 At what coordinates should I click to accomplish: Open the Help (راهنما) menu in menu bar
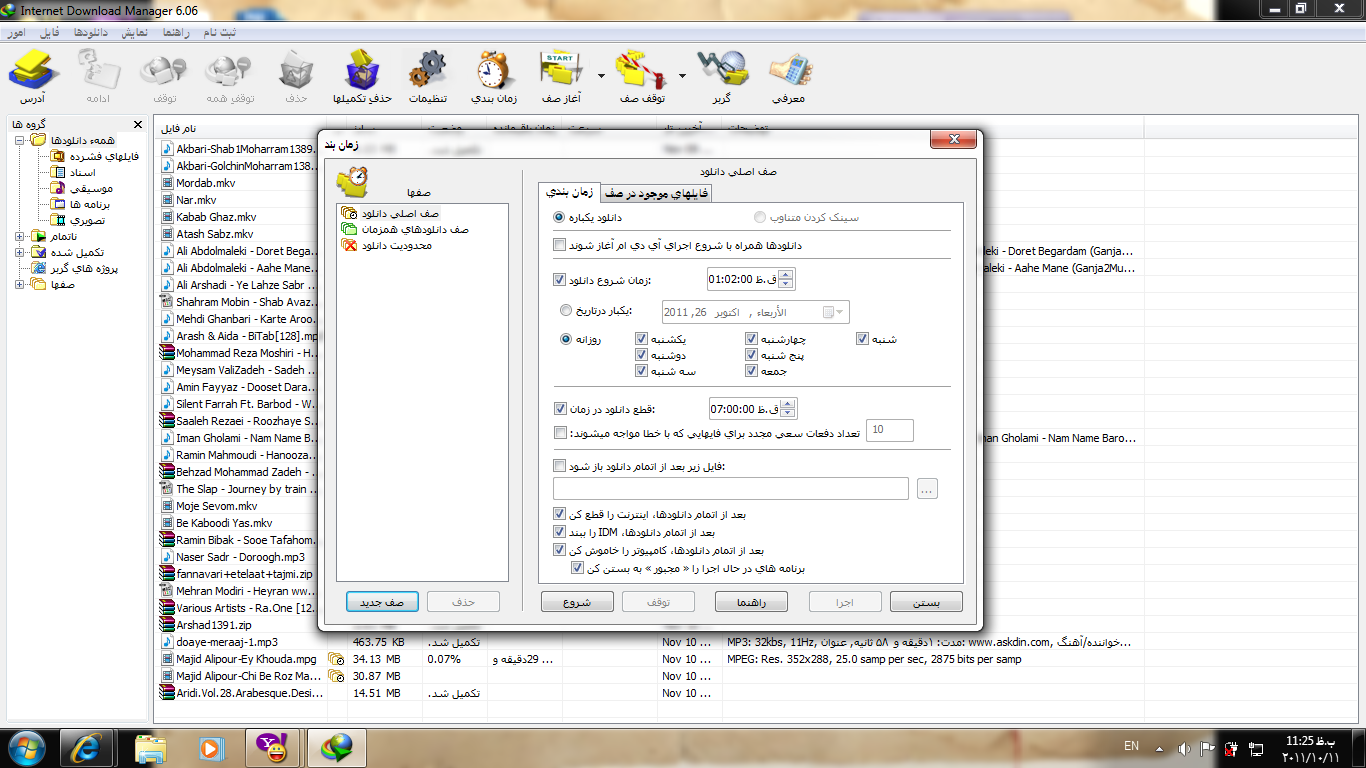[175, 32]
